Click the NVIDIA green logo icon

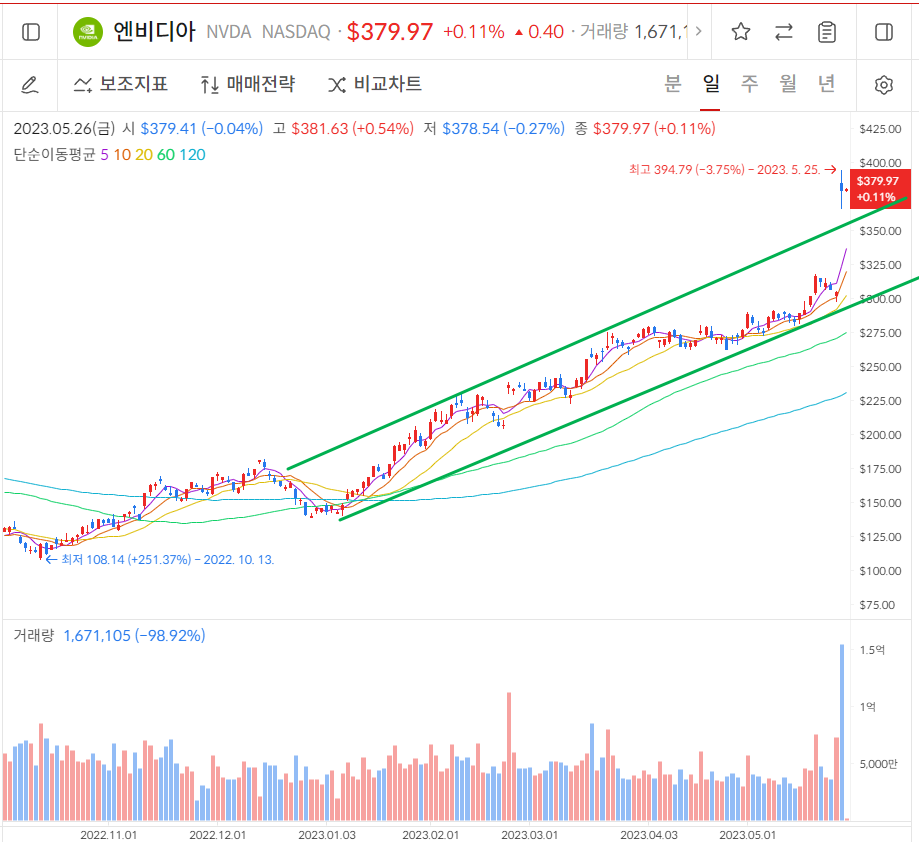[87, 32]
